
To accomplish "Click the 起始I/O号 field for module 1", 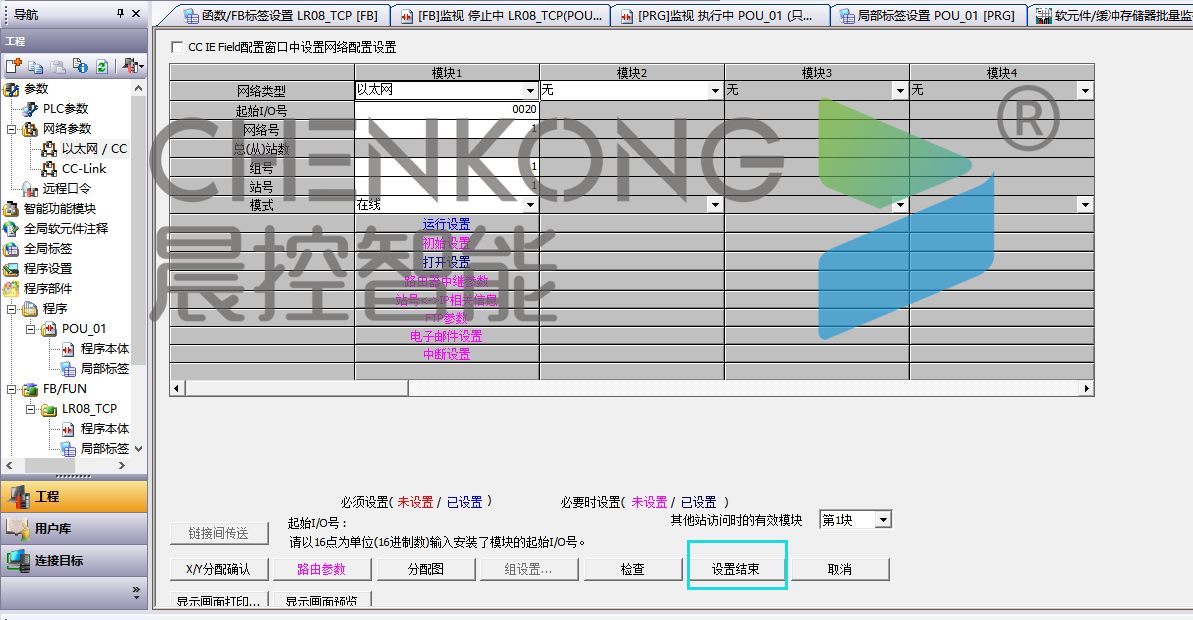I will [x=447, y=110].
